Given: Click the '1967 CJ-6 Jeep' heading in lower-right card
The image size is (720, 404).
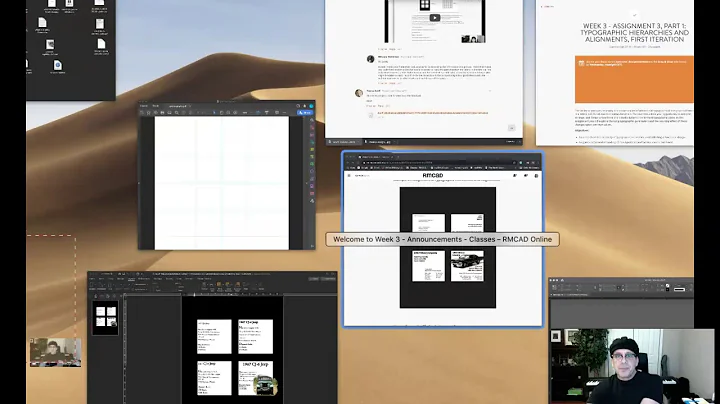Looking at the screenshot, I should pos(256,365).
